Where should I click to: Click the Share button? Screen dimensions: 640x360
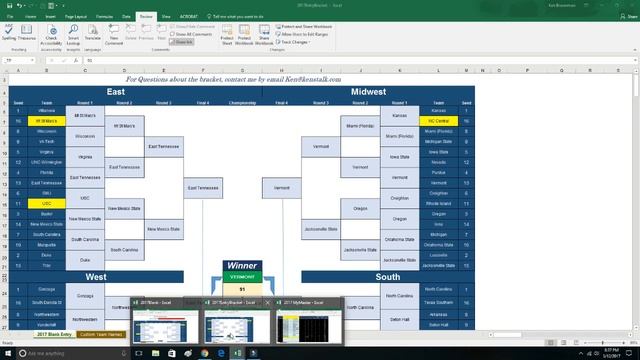pos(629,17)
